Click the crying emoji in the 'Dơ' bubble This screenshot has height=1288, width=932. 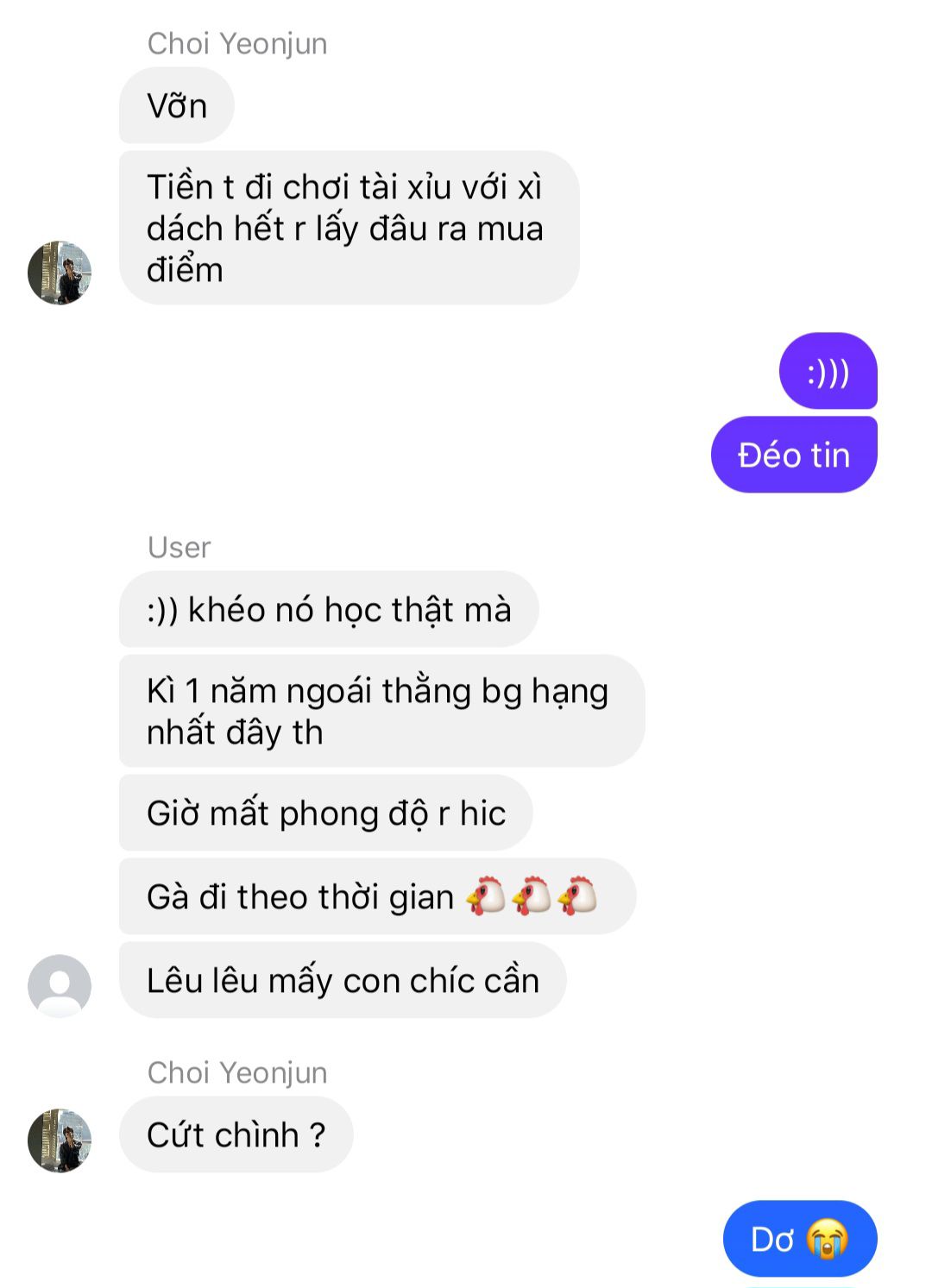pyautogui.click(x=827, y=1239)
